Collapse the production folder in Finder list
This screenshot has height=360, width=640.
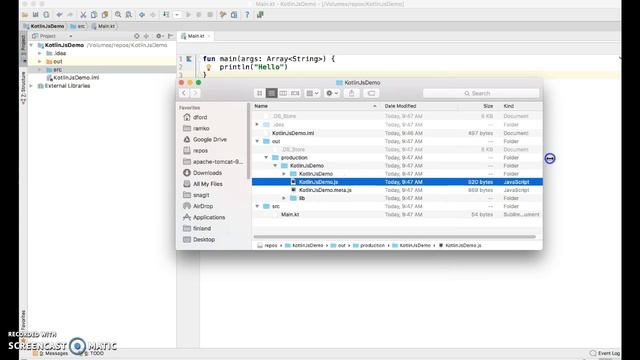(266, 158)
